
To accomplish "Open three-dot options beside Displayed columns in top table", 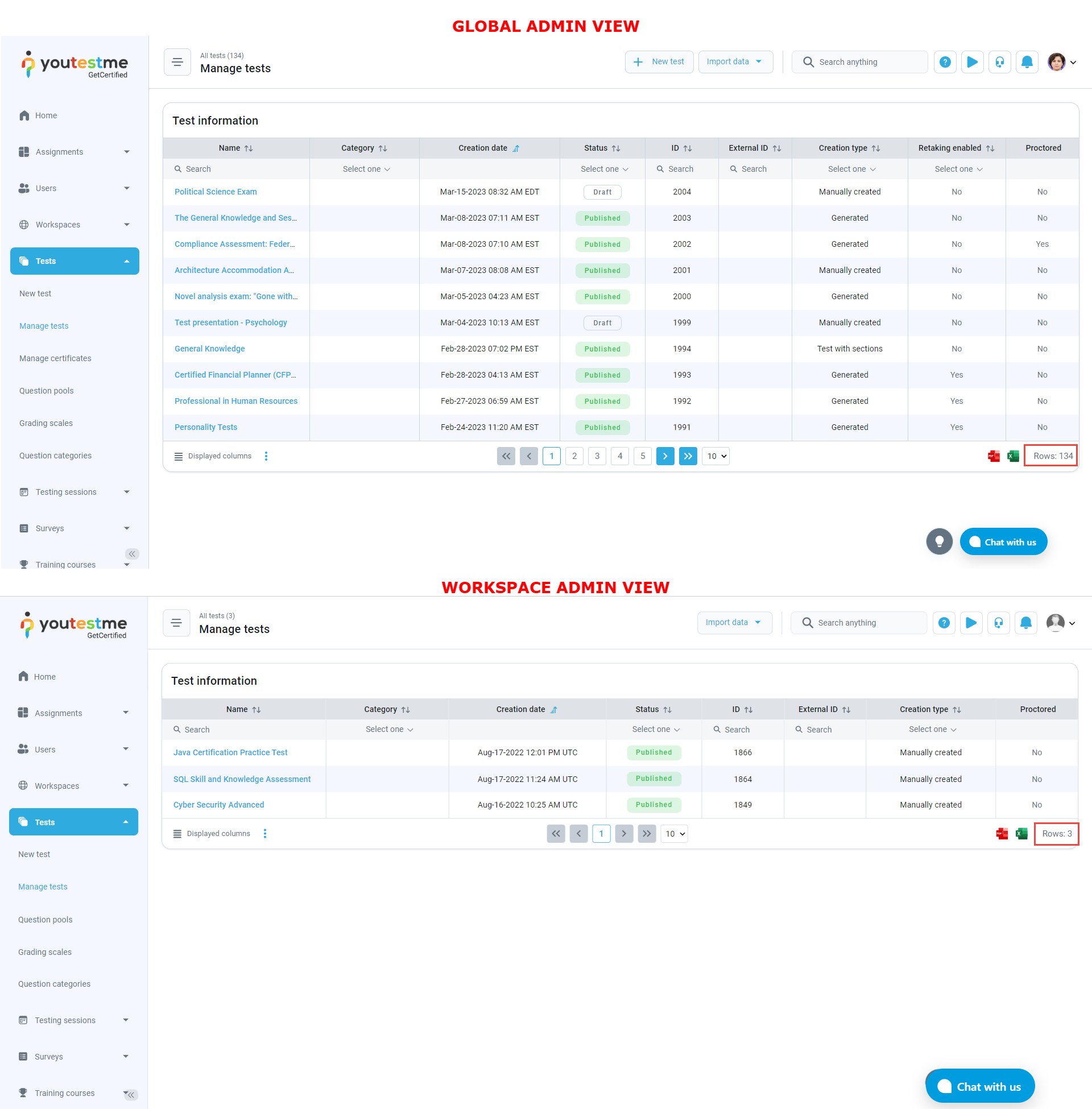I will point(266,456).
